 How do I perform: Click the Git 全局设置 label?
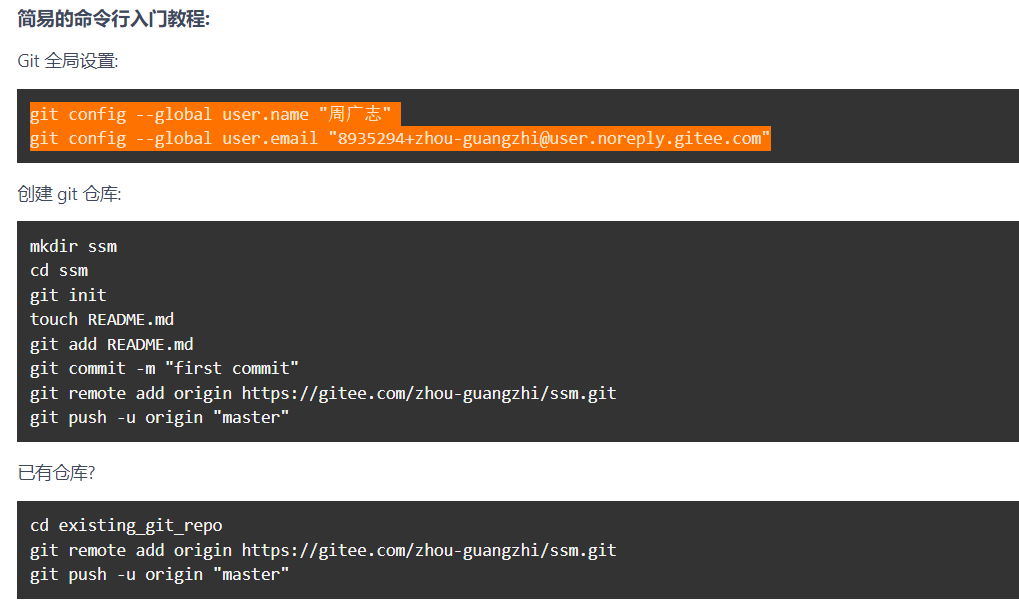(68, 61)
